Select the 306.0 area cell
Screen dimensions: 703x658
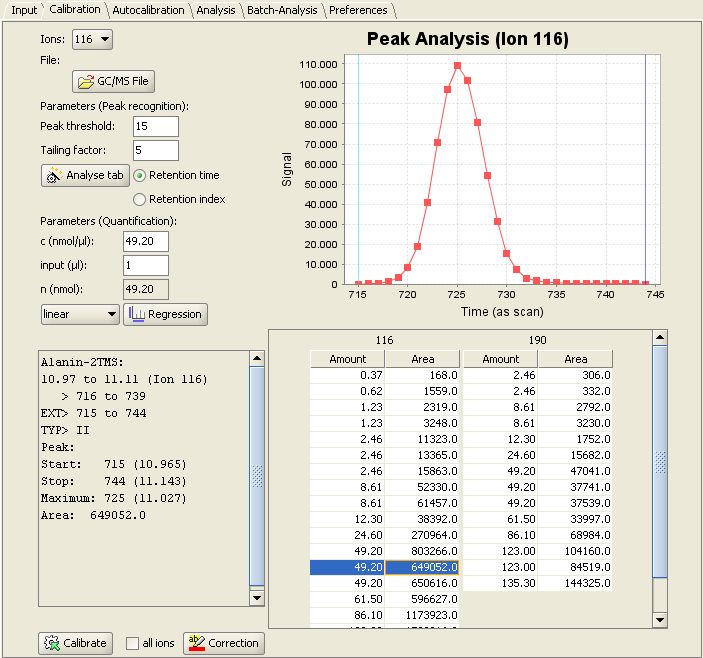575,376
